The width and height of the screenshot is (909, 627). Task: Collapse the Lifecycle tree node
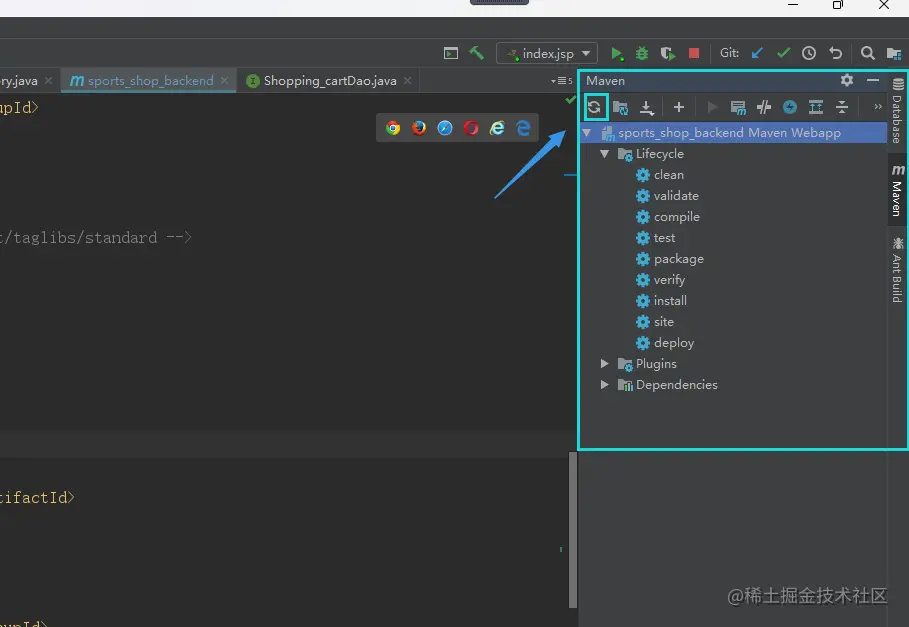605,154
